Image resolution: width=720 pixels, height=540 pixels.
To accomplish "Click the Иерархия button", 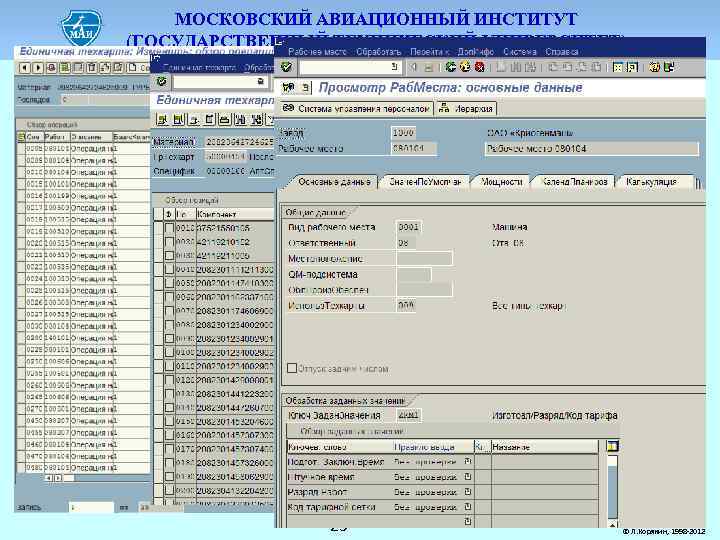I will (466, 108).
